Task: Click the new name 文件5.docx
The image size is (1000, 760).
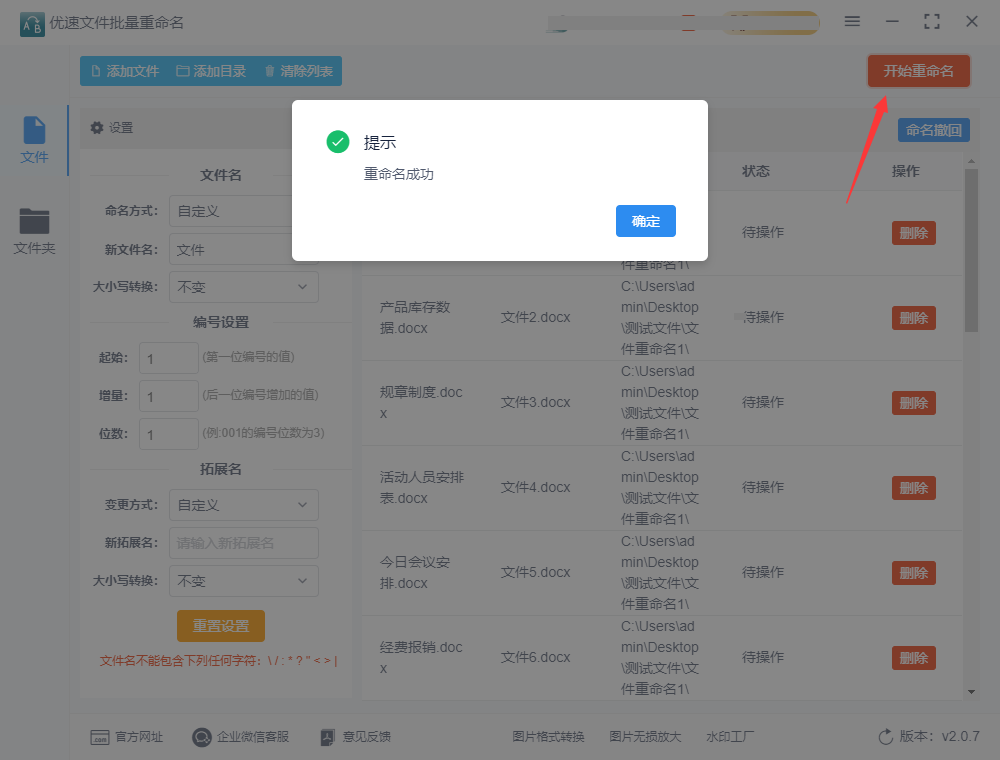Action: point(535,572)
